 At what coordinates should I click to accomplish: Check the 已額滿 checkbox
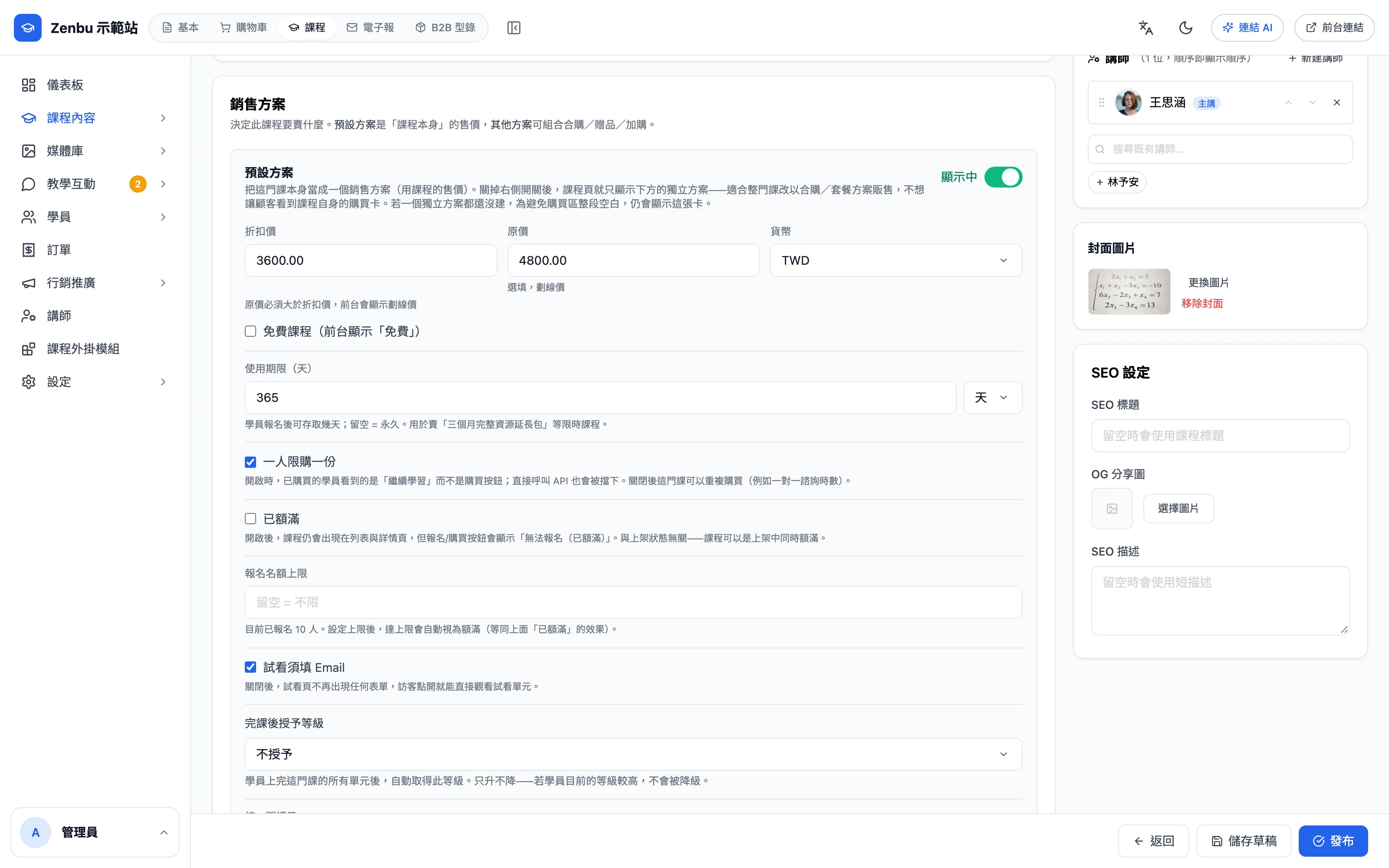pos(250,519)
